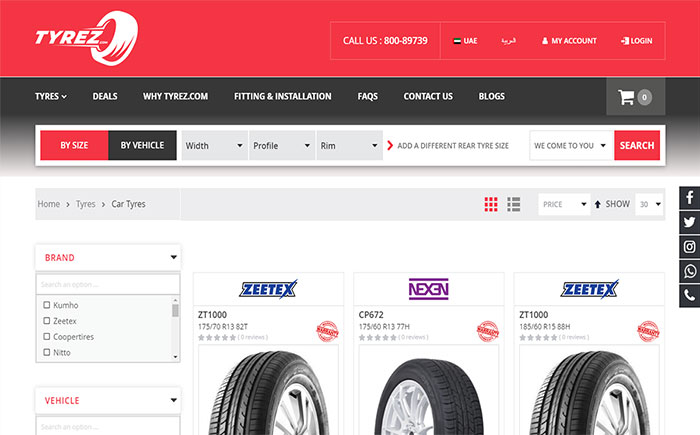This screenshot has height=435, width=700.
Task: Switch to grid view icon
Action: point(491,204)
